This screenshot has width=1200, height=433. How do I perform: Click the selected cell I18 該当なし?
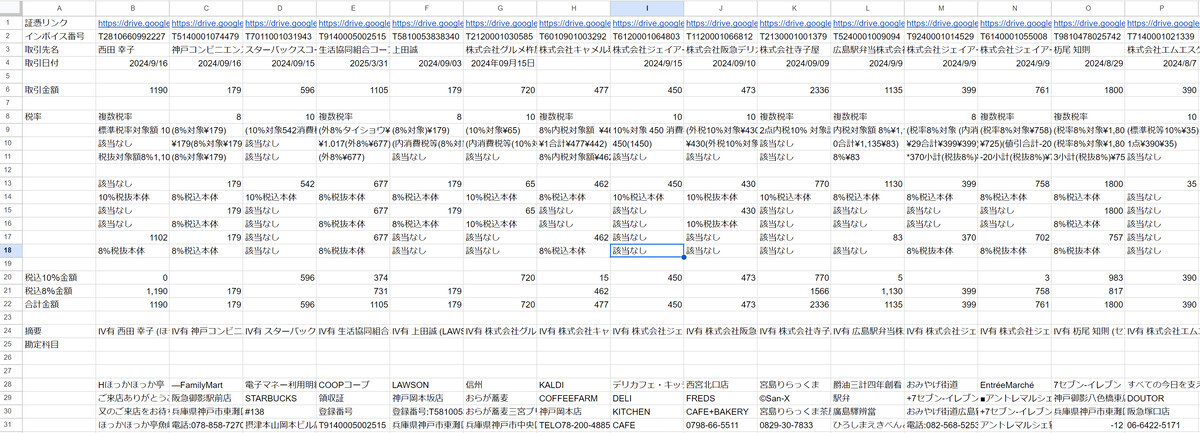(x=647, y=251)
